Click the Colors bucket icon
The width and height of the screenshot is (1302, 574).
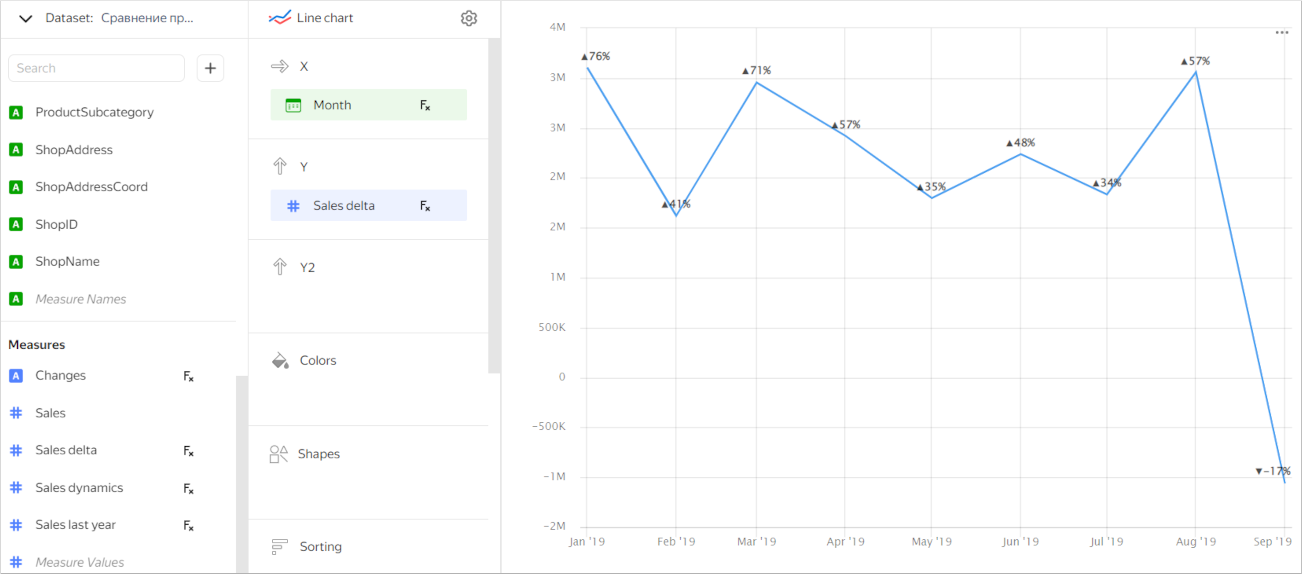[280, 360]
